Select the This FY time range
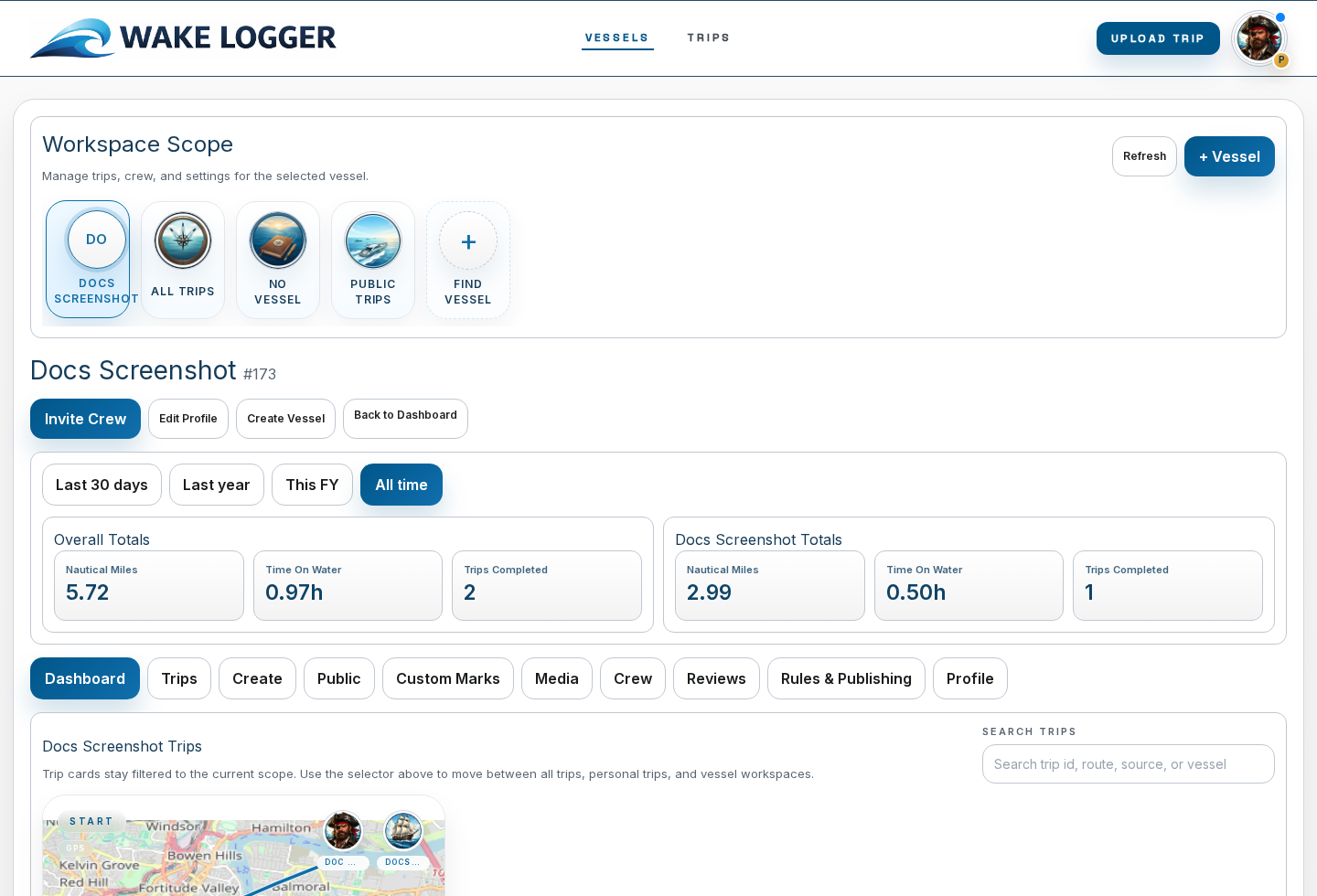 (x=312, y=485)
